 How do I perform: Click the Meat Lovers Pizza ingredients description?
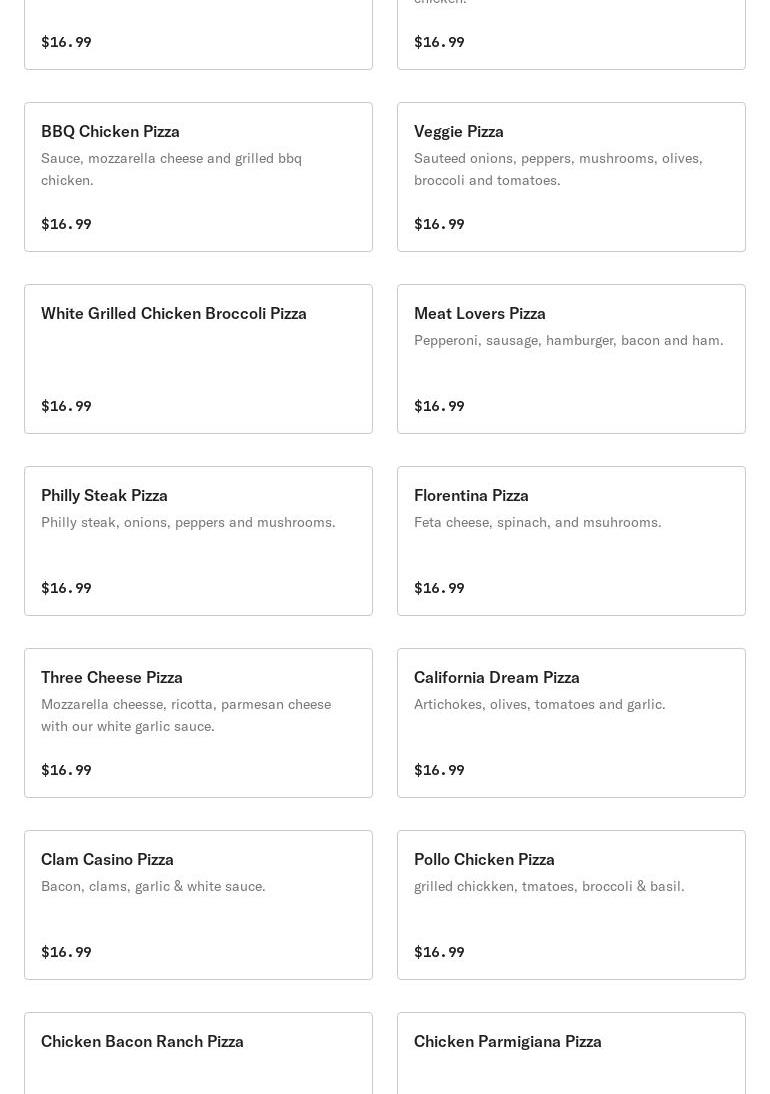[x=568, y=340]
